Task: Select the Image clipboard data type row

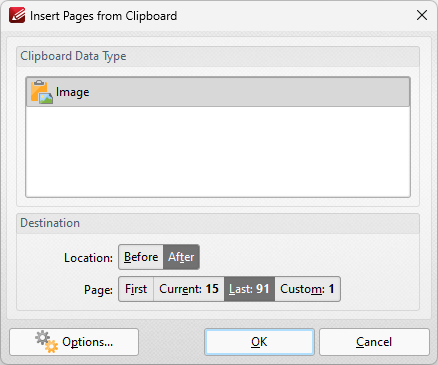Action: 218,92
